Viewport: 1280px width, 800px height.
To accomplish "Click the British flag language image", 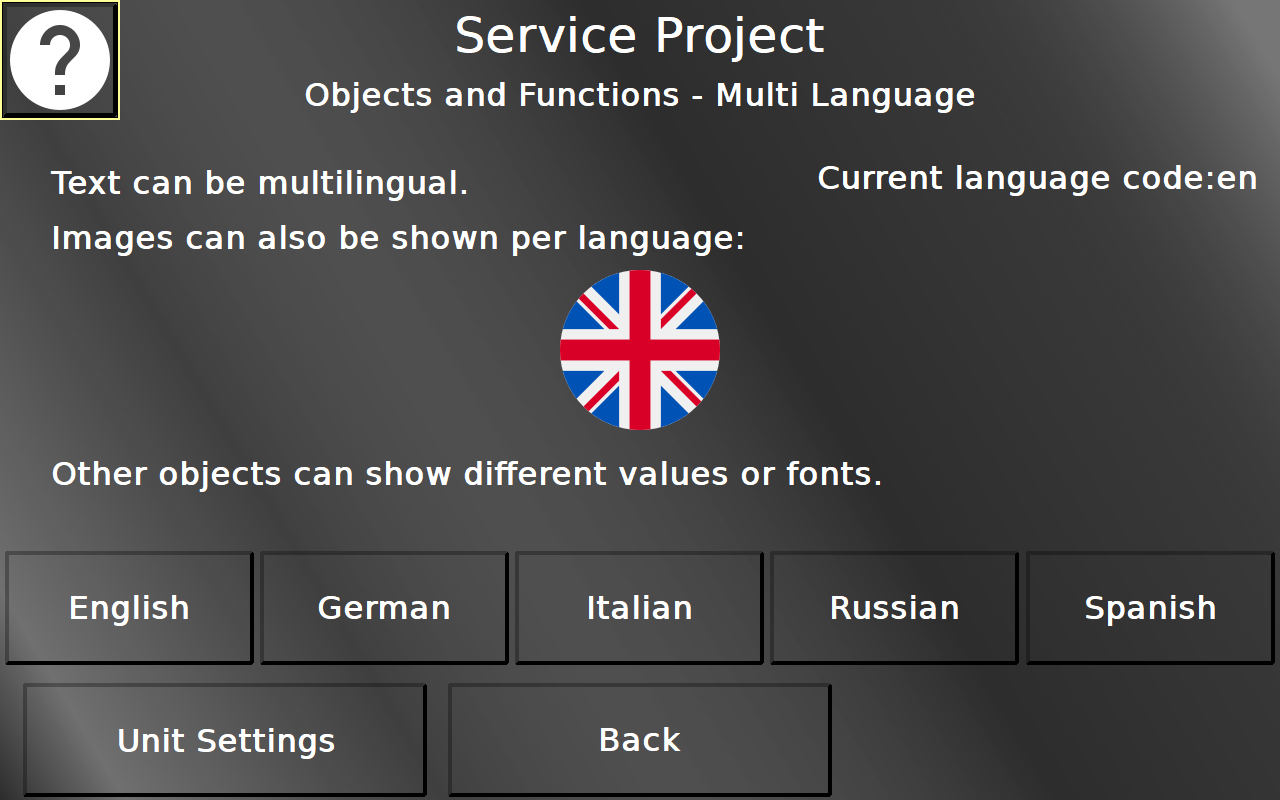I will tap(640, 350).
